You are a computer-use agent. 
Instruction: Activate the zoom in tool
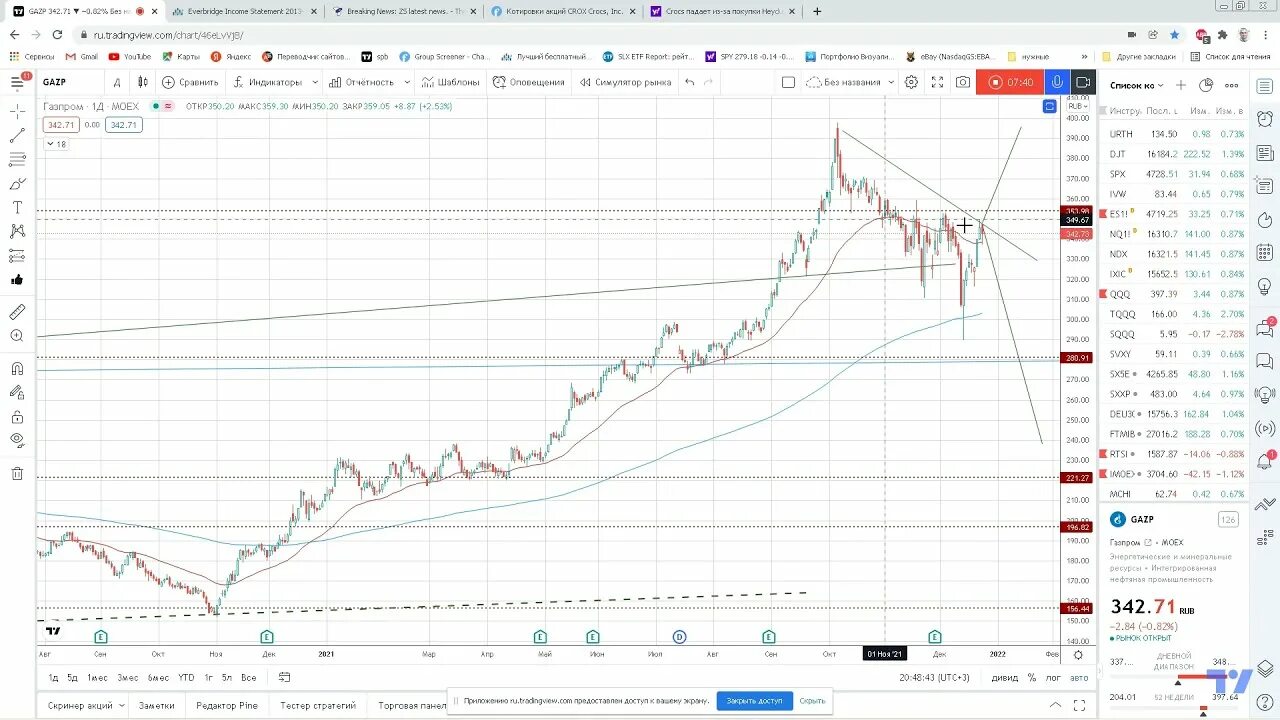[x=17, y=336]
